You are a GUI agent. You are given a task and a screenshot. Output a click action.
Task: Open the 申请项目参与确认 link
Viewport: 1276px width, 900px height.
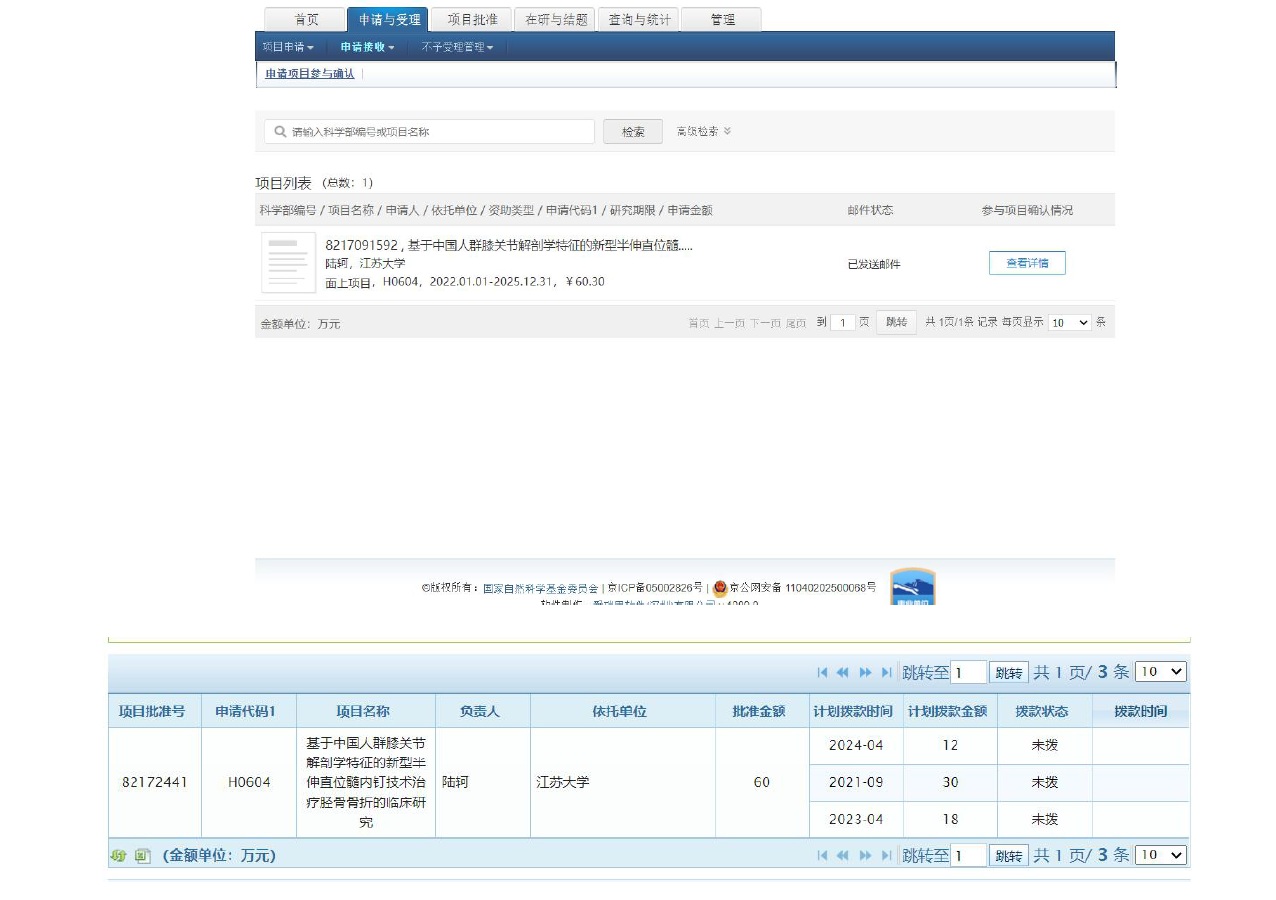click(310, 74)
